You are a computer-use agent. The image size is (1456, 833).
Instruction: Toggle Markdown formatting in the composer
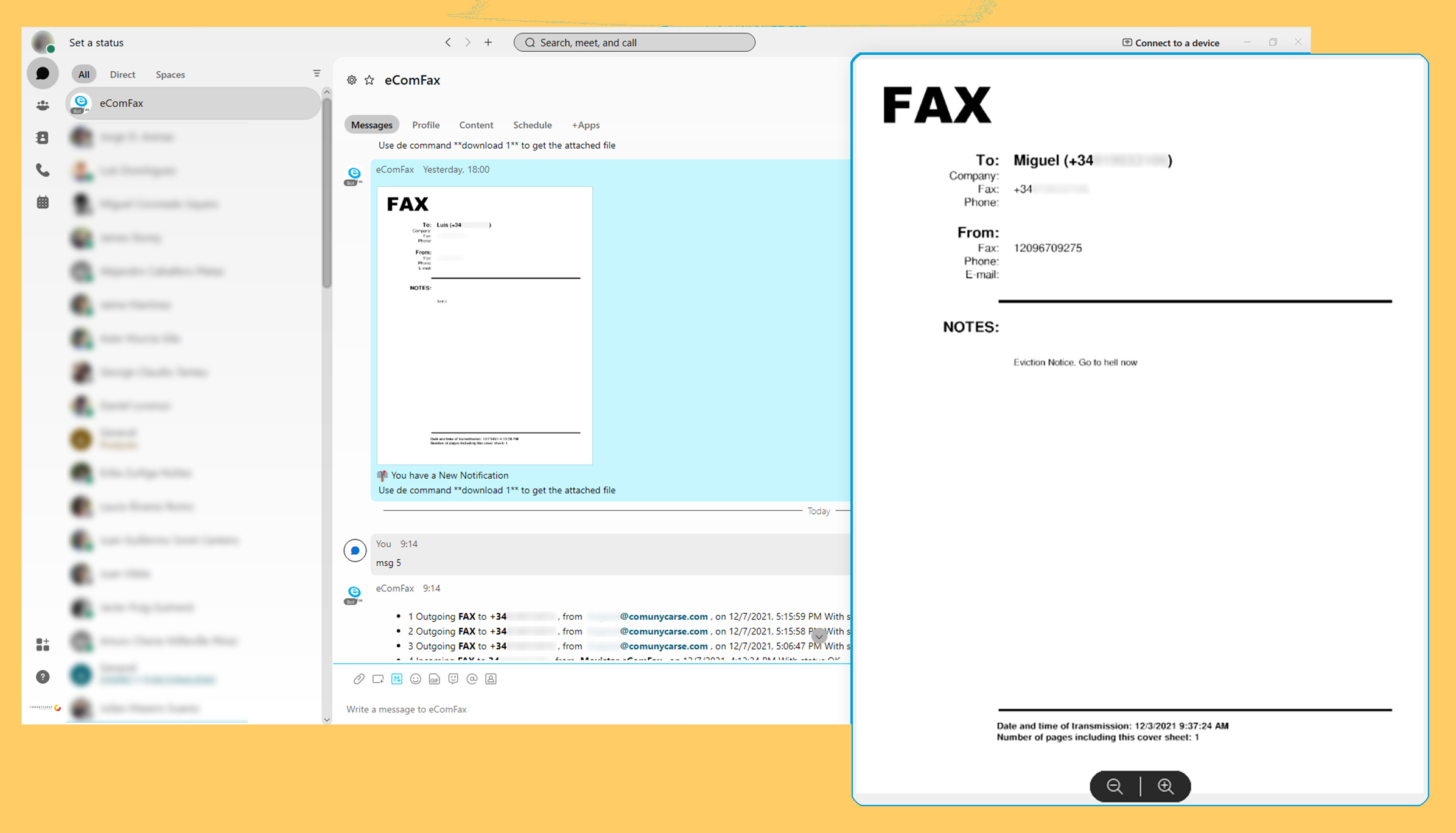pos(397,679)
